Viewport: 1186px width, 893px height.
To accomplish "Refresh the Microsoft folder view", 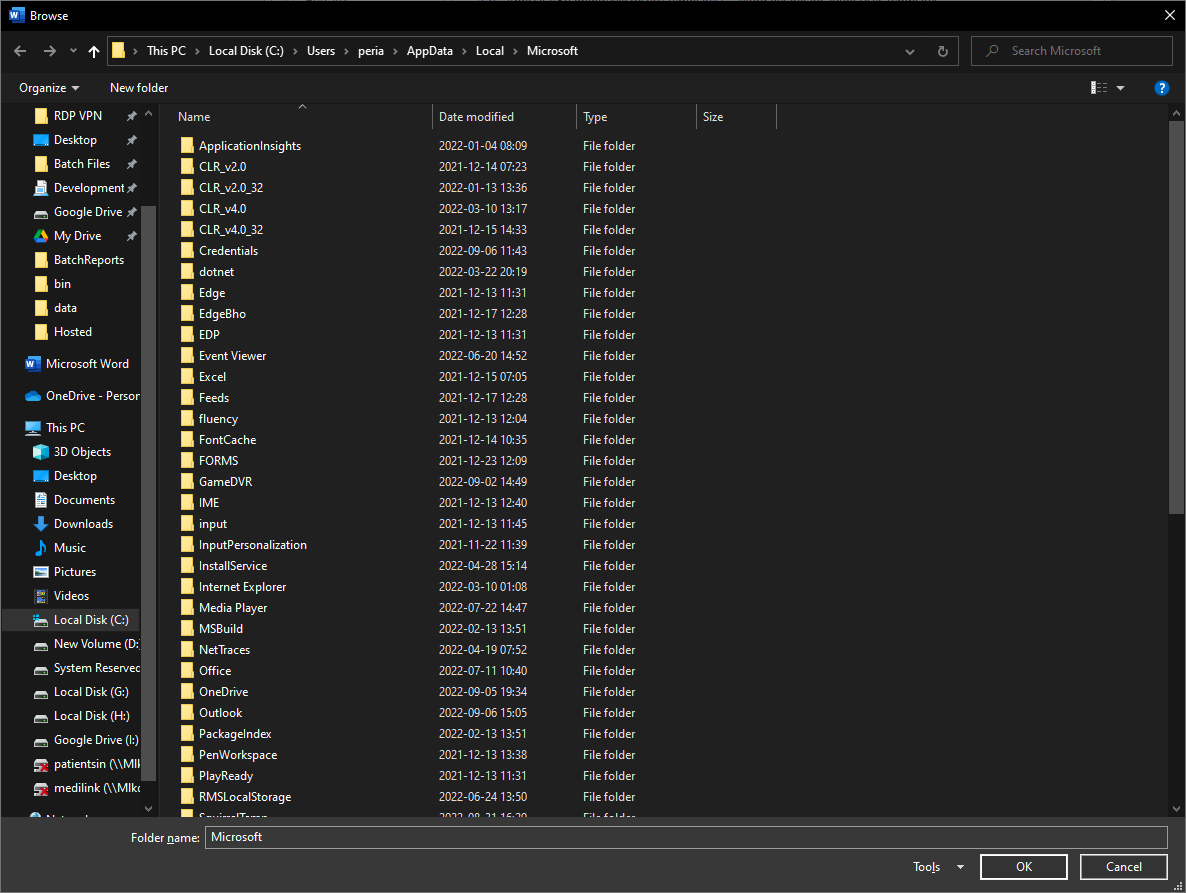I will point(942,51).
